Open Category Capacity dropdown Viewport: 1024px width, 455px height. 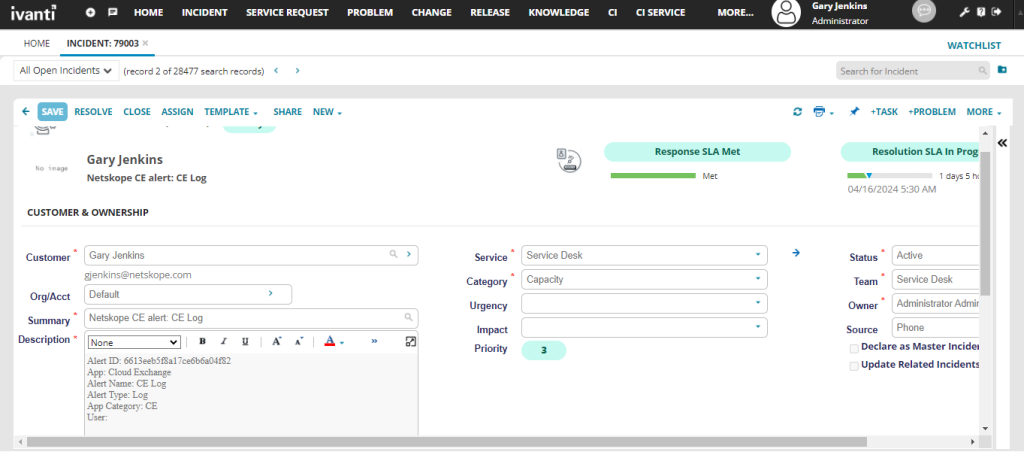[x=644, y=279]
